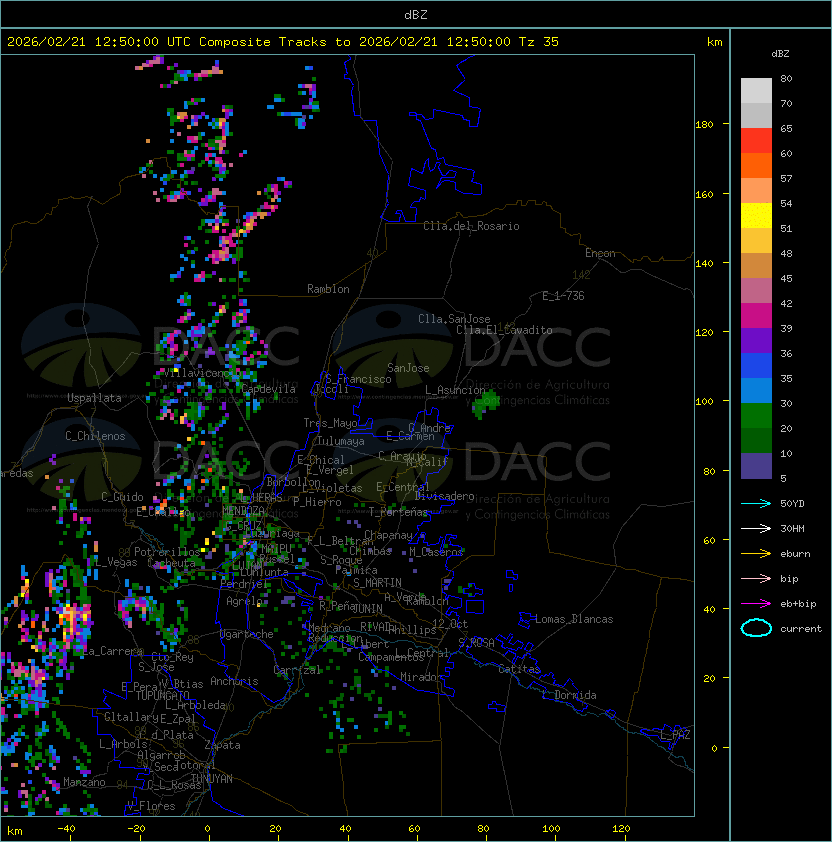The width and height of the screenshot is (832, 842).
Task: Click the 'Capdevila' map label
Action: click(268, 389)
